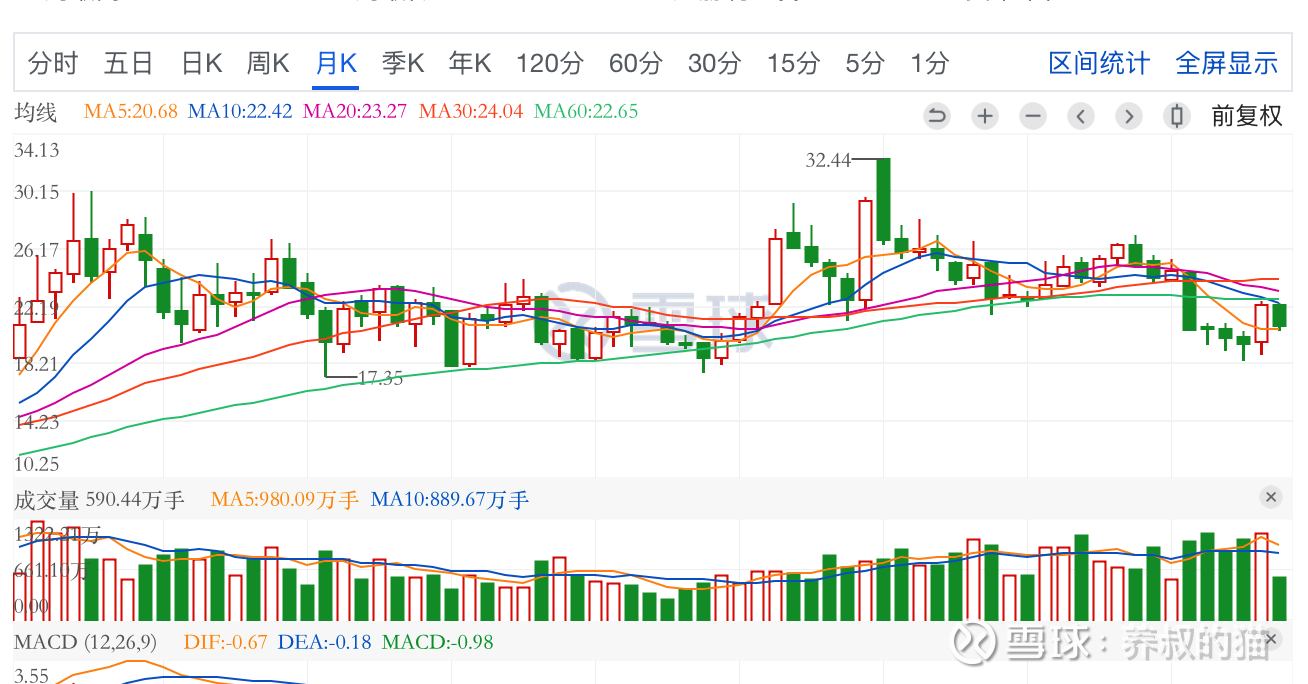Click the undo/reset chart arrow icon
Image resolution: width=1308 pixels, height=684 pixels.
pos(937,116)
